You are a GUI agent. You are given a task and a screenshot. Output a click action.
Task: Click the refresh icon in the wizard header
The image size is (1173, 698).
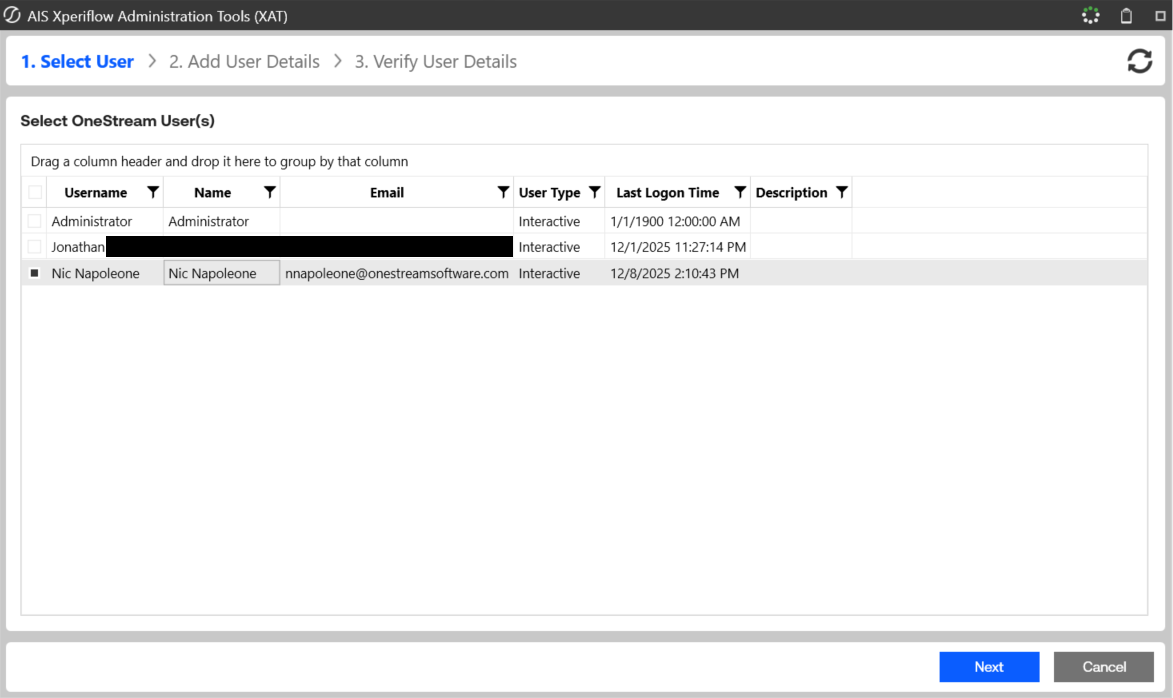click(x=1139, y=61)
